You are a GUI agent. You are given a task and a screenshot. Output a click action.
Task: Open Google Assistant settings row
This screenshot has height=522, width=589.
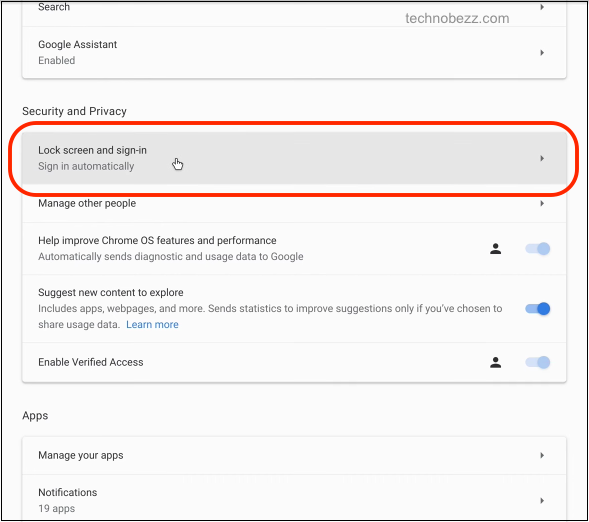click(x=294, y=53)
